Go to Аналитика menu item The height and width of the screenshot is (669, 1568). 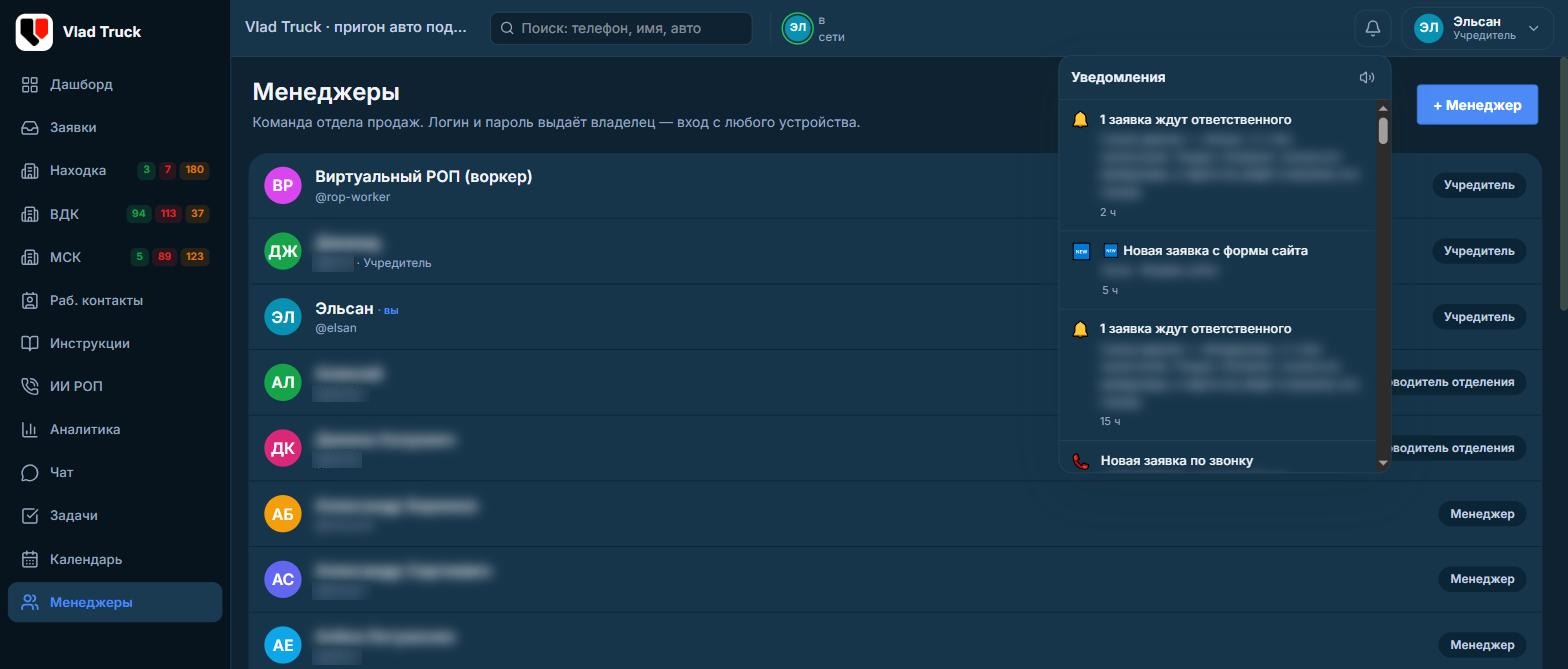click(x=115, y=429)
